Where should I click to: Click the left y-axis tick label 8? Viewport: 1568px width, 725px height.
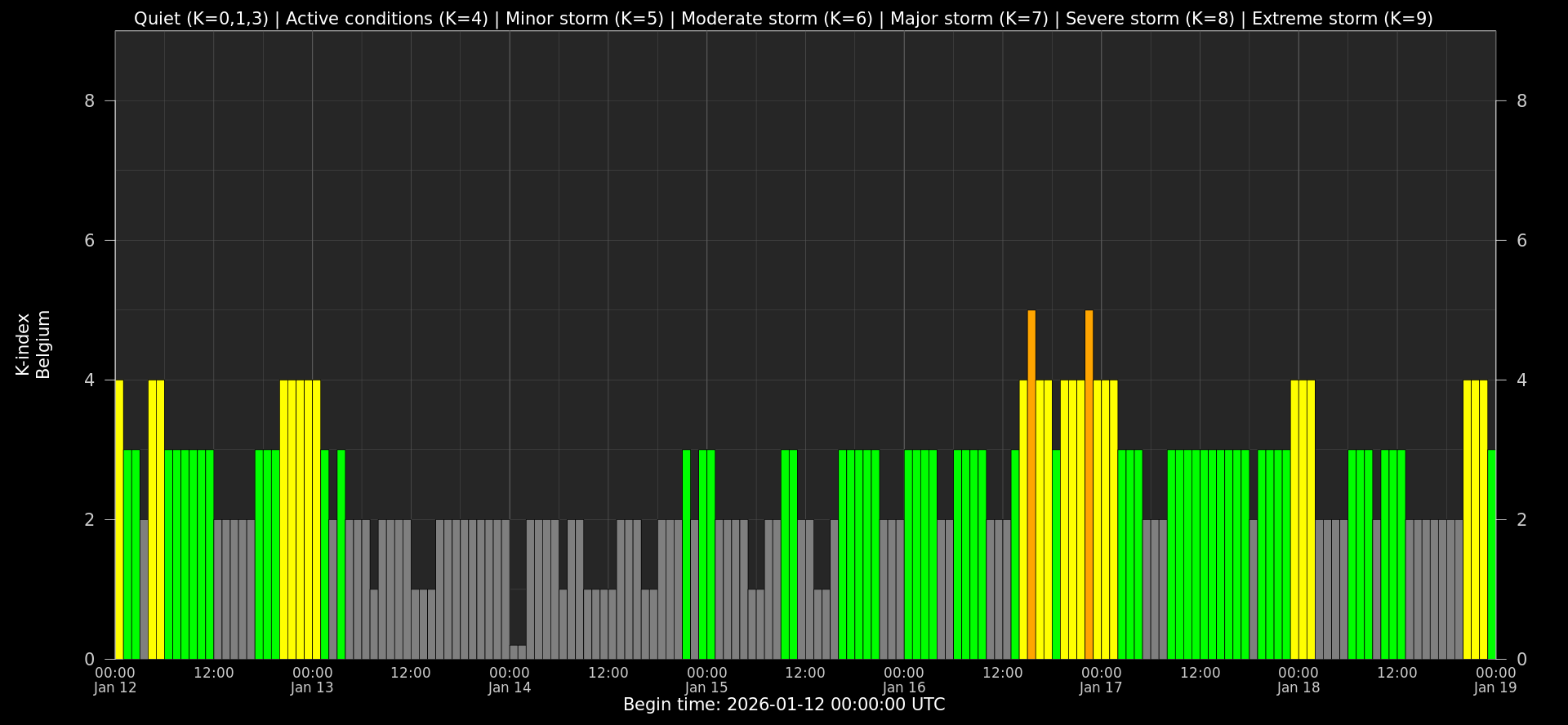(x=90, y=101)
